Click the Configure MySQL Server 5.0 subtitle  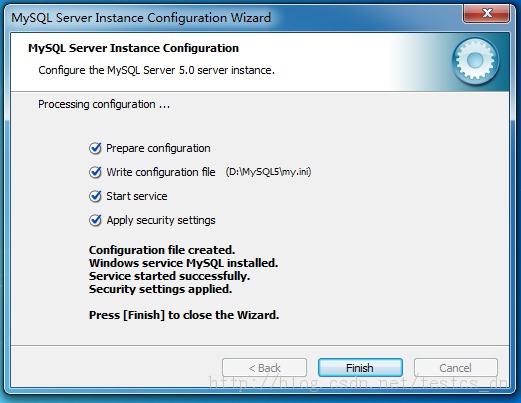coord(156,70)
